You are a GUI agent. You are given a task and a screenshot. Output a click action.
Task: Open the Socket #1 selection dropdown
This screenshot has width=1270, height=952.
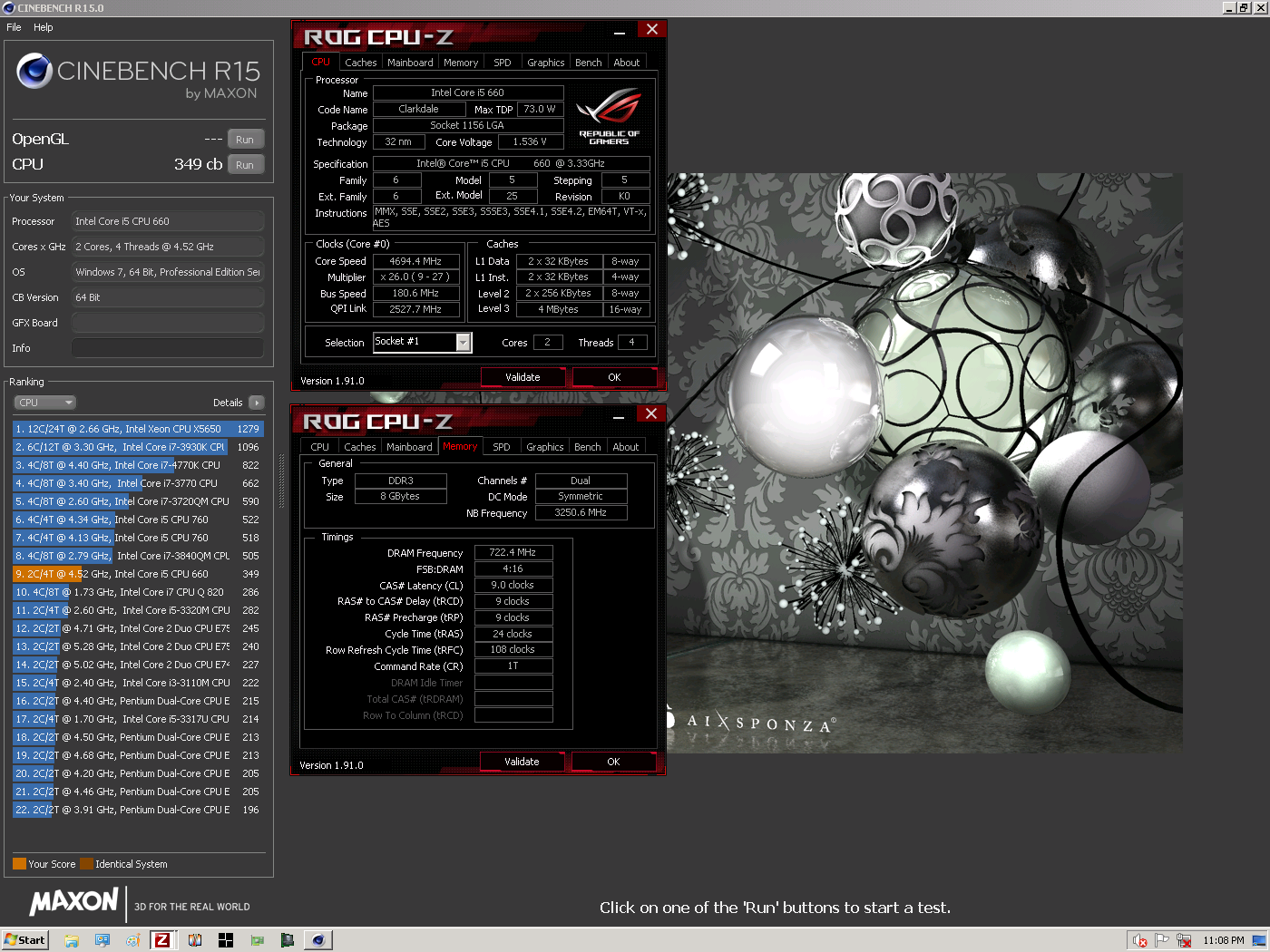[464, 342]
